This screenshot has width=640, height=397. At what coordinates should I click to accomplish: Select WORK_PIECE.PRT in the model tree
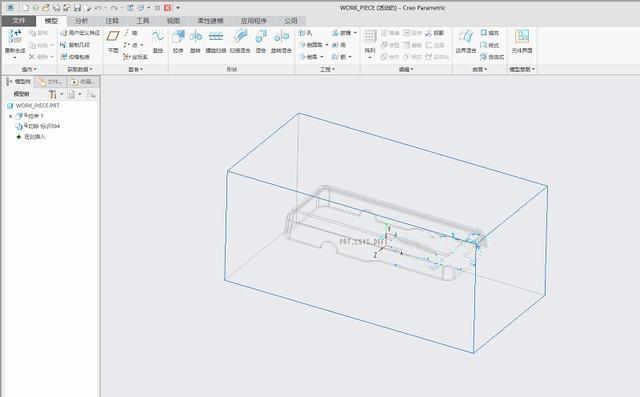pyautogui.click(x=33, y=106)
